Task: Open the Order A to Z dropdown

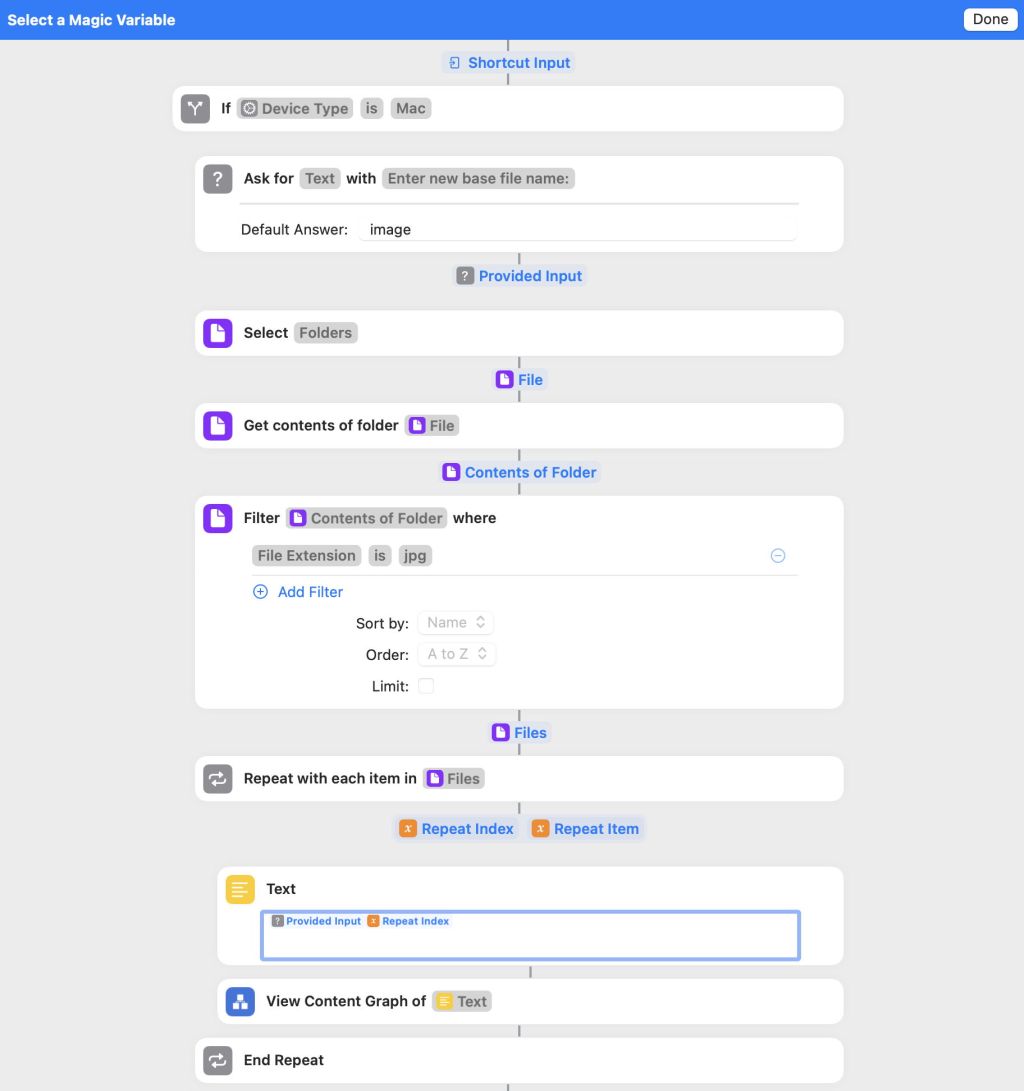Action: tap(457, 654)
